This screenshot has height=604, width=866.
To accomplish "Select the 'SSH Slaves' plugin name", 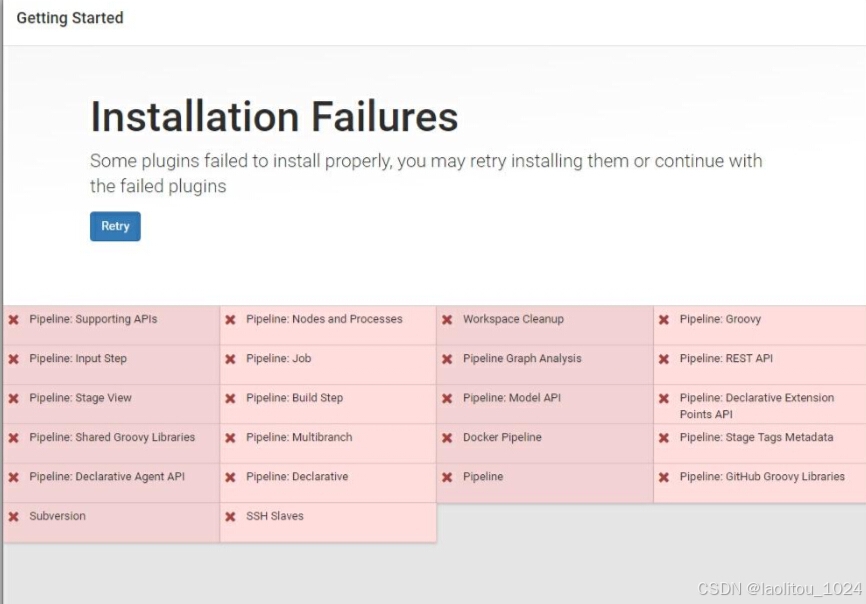I will click(x=274, y=516).
